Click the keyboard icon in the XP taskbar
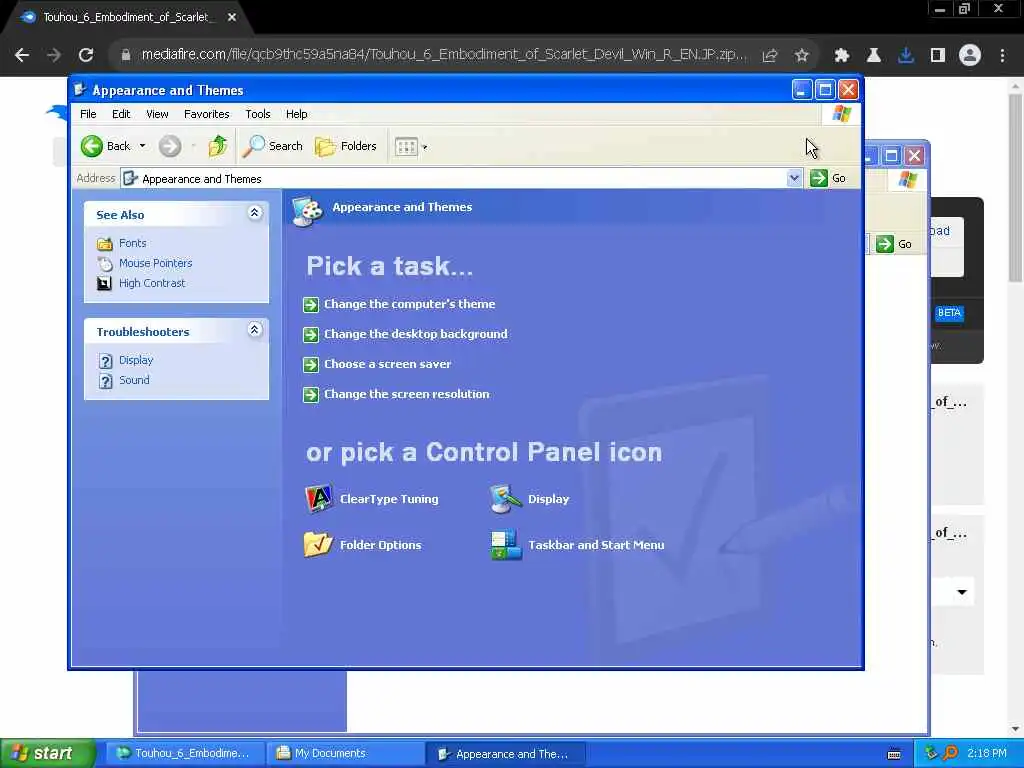The width and height of the screenshot is (1024, 768). [x=894, y=754]
